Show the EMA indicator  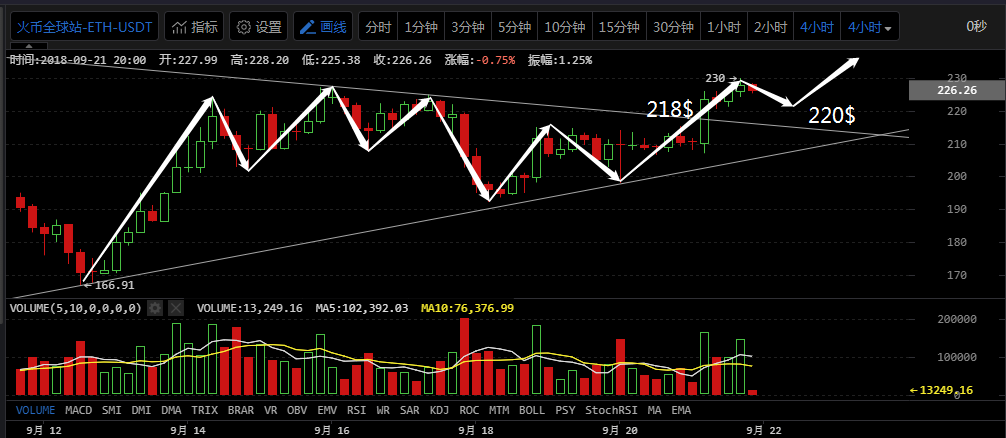point(681,409)
